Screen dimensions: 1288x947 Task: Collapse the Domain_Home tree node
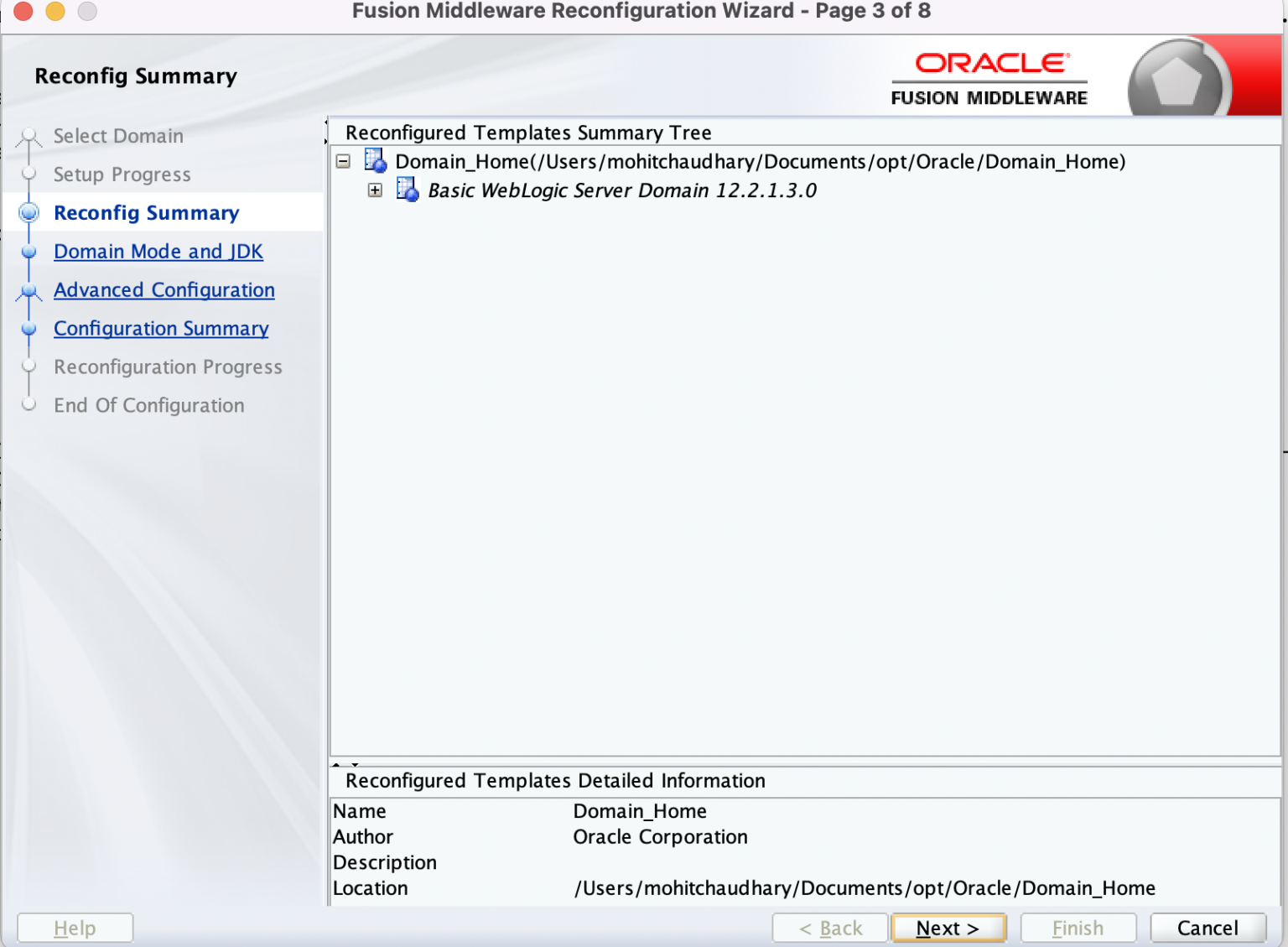[x=343, y=162]
